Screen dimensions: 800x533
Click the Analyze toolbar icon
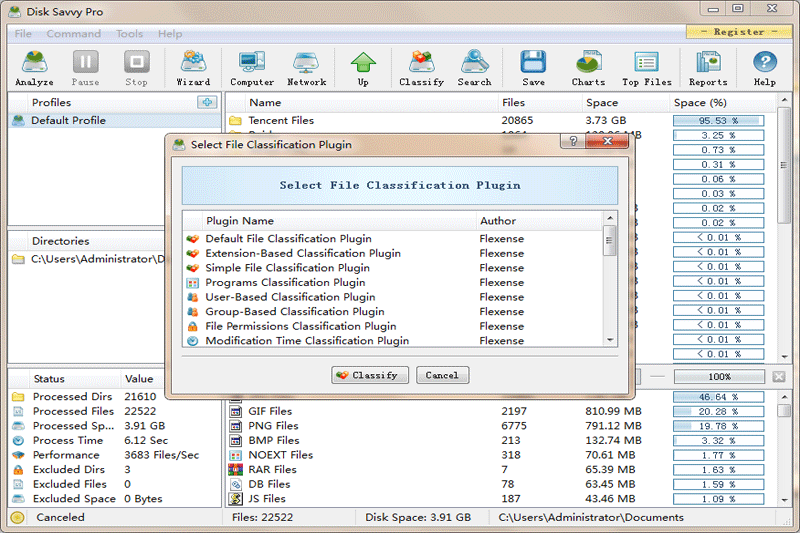click(35, 68)
